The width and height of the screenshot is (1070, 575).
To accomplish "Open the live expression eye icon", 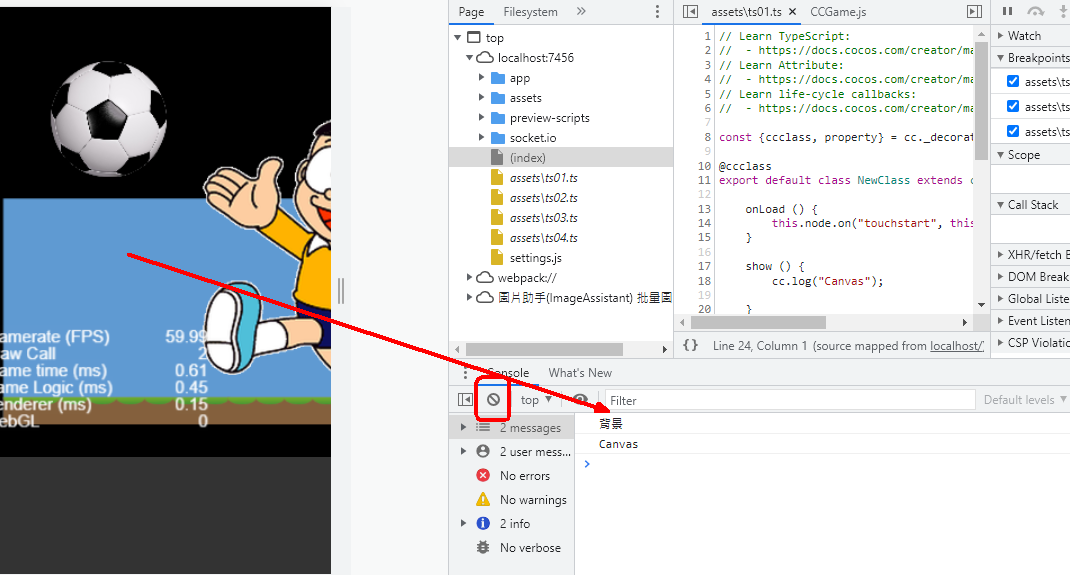I will [x=580, y=400].
